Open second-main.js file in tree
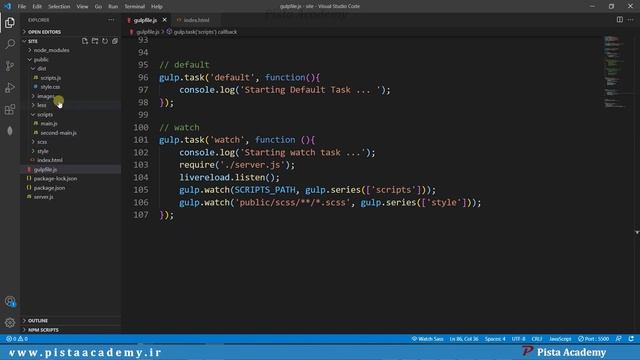 pyautogui.click(x=71, y=133)
